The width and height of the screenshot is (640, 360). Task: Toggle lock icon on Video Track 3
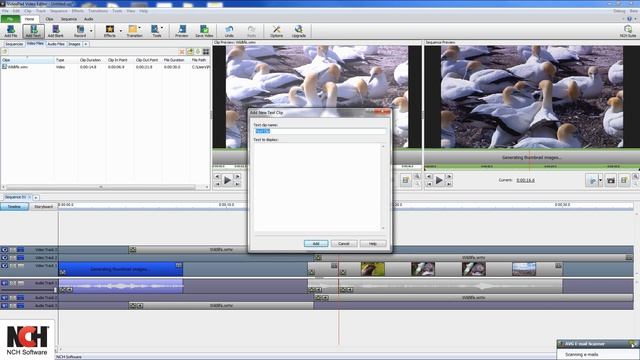(13, 249)
